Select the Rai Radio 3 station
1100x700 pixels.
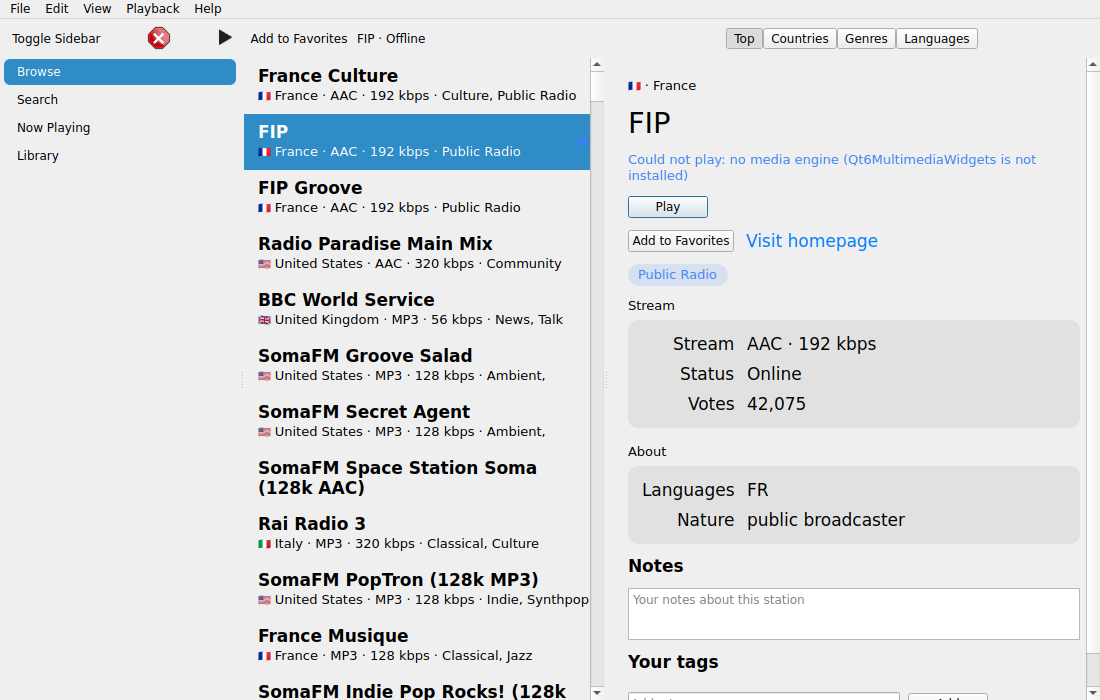point(417,534)
